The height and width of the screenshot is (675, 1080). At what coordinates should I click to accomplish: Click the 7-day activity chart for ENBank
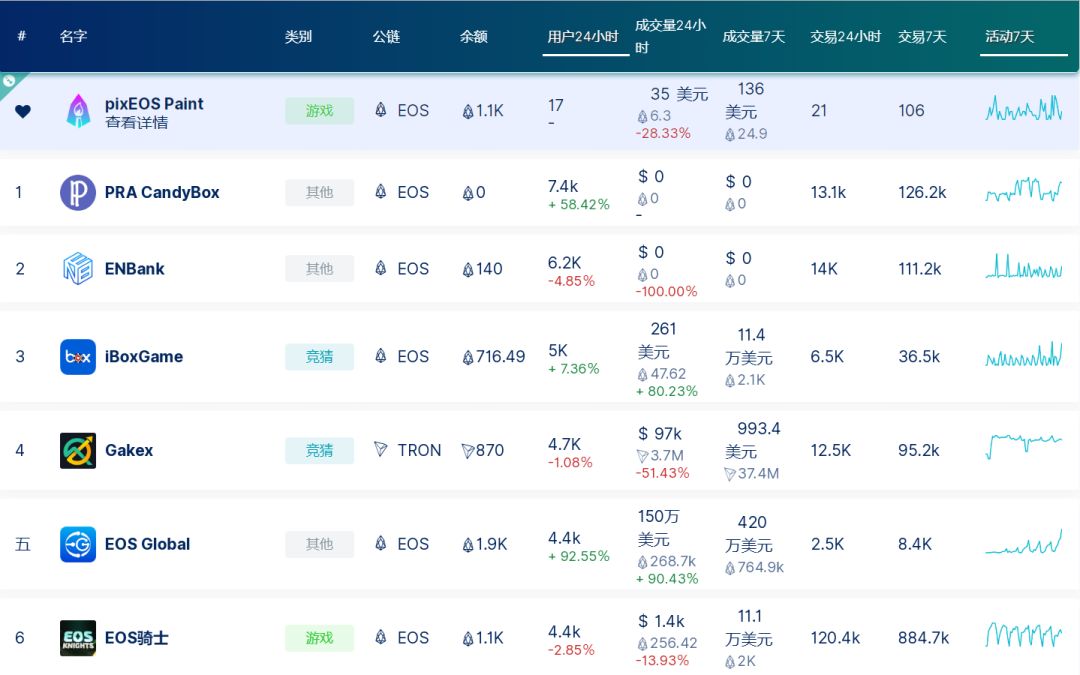click(x=1024, y=267)
